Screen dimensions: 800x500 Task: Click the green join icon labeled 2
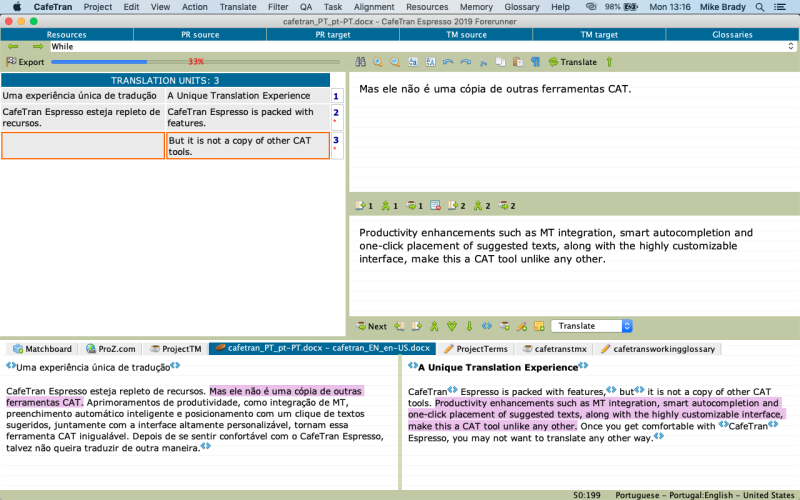pyautogui.click(x=482, y=206)
